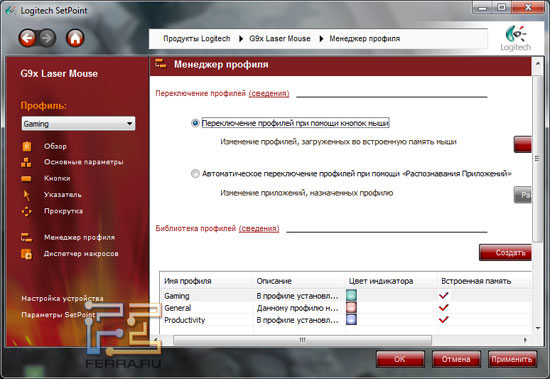The image size is (550, 379).
Task: Click the blue Productivity indicator color swatch
Action: click(351, 319)
